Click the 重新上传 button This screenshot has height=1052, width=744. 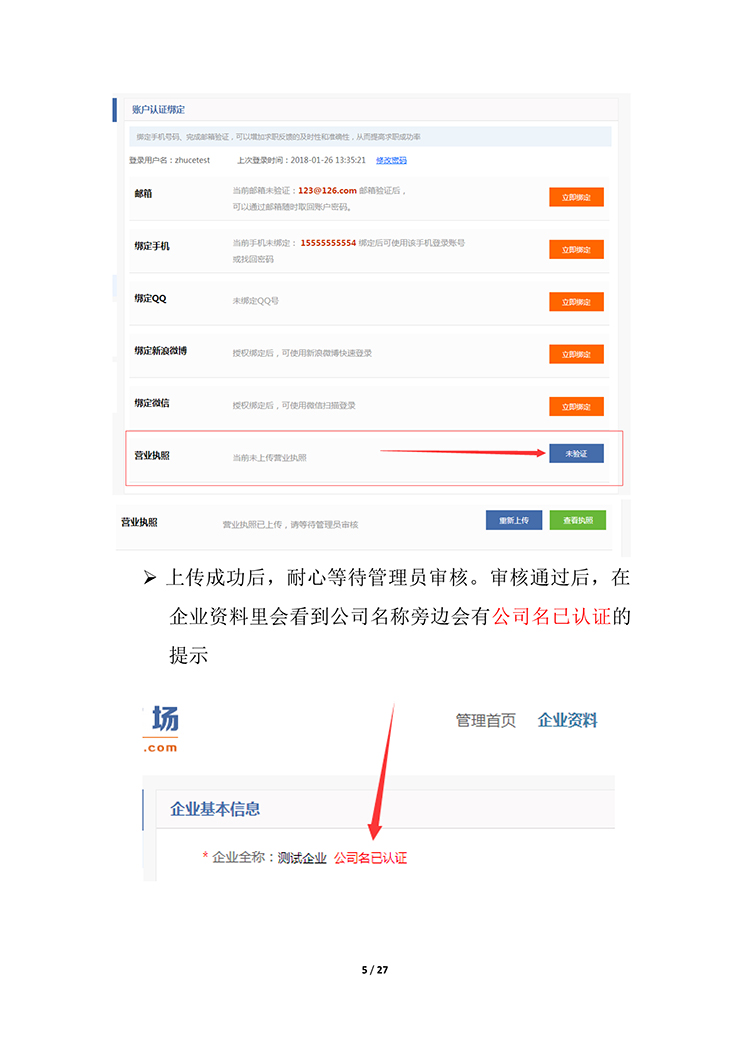tap(514, 520)
